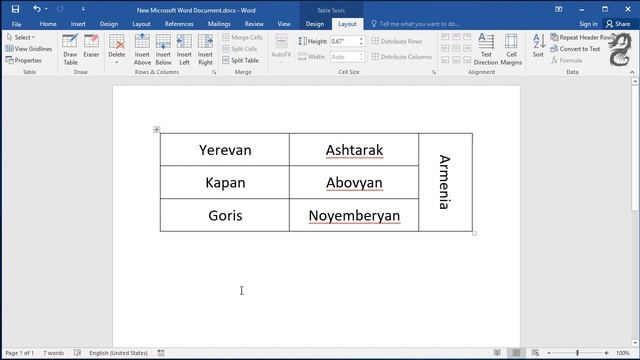
Task: Toggle Repeat Header Rows
Action: (582, 37)
